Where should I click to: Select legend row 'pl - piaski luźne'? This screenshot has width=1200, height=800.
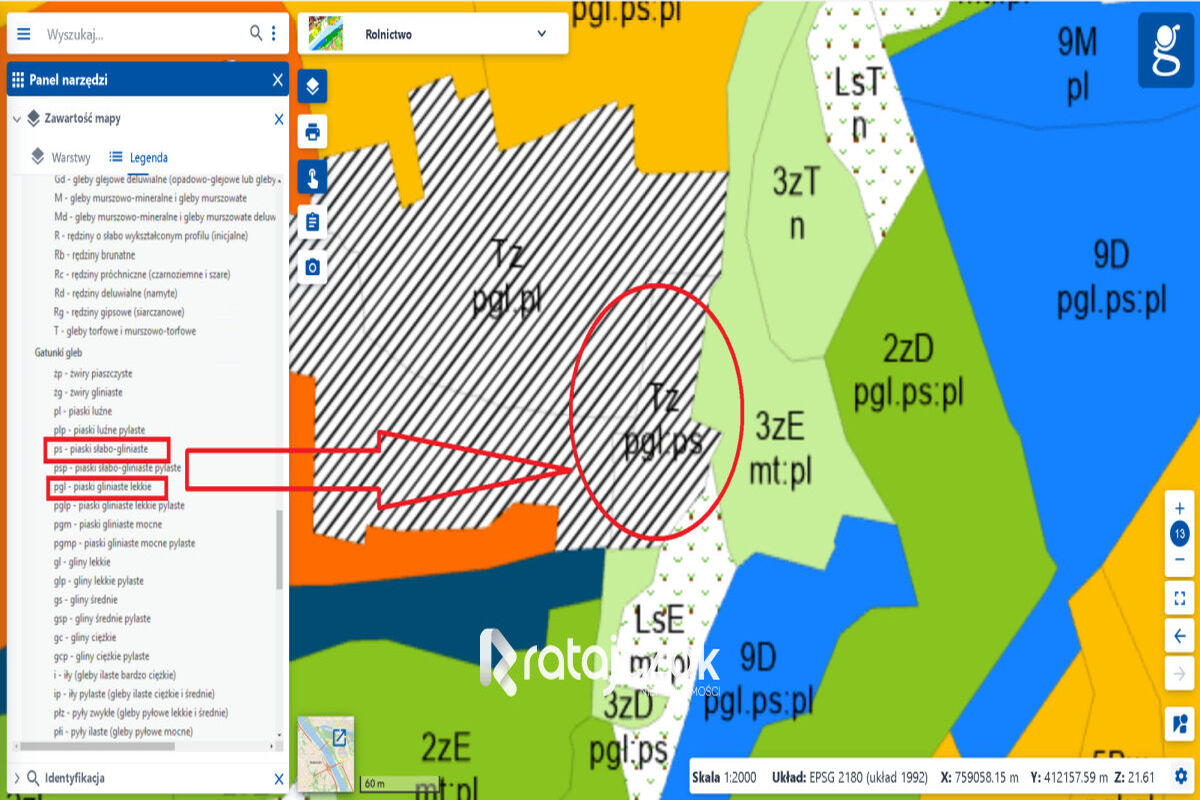click(x=83, y=411)
